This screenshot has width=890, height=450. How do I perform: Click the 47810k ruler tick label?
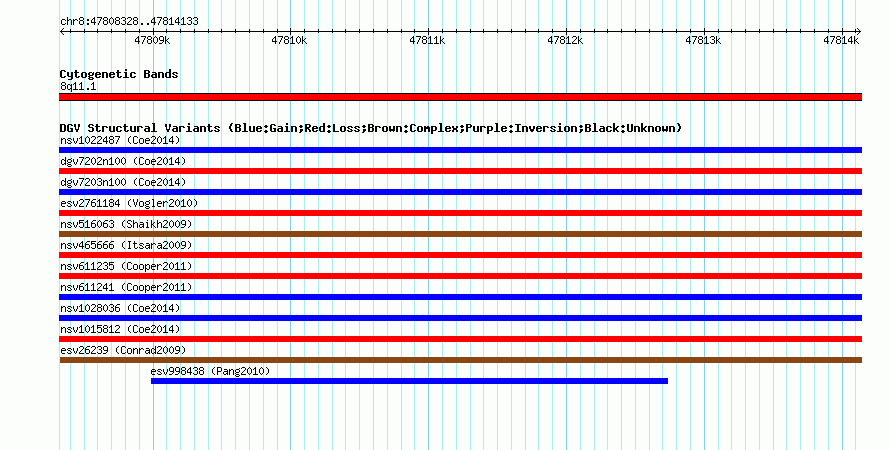point(289,40)
